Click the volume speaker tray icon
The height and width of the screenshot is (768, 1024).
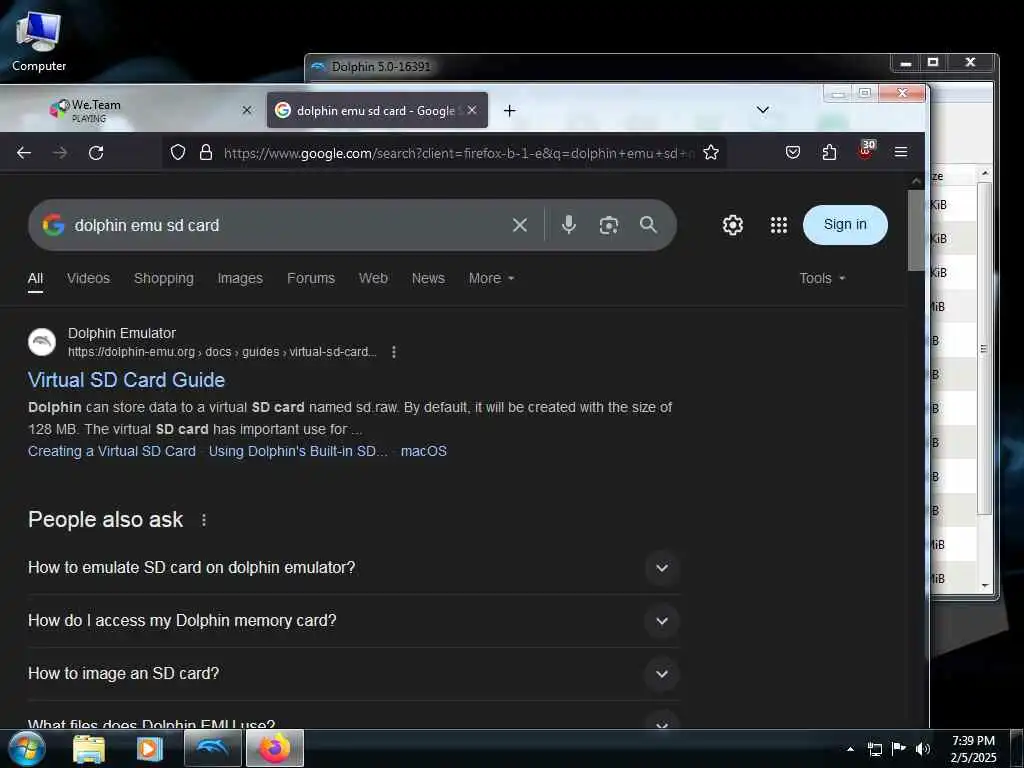point(922,749)
